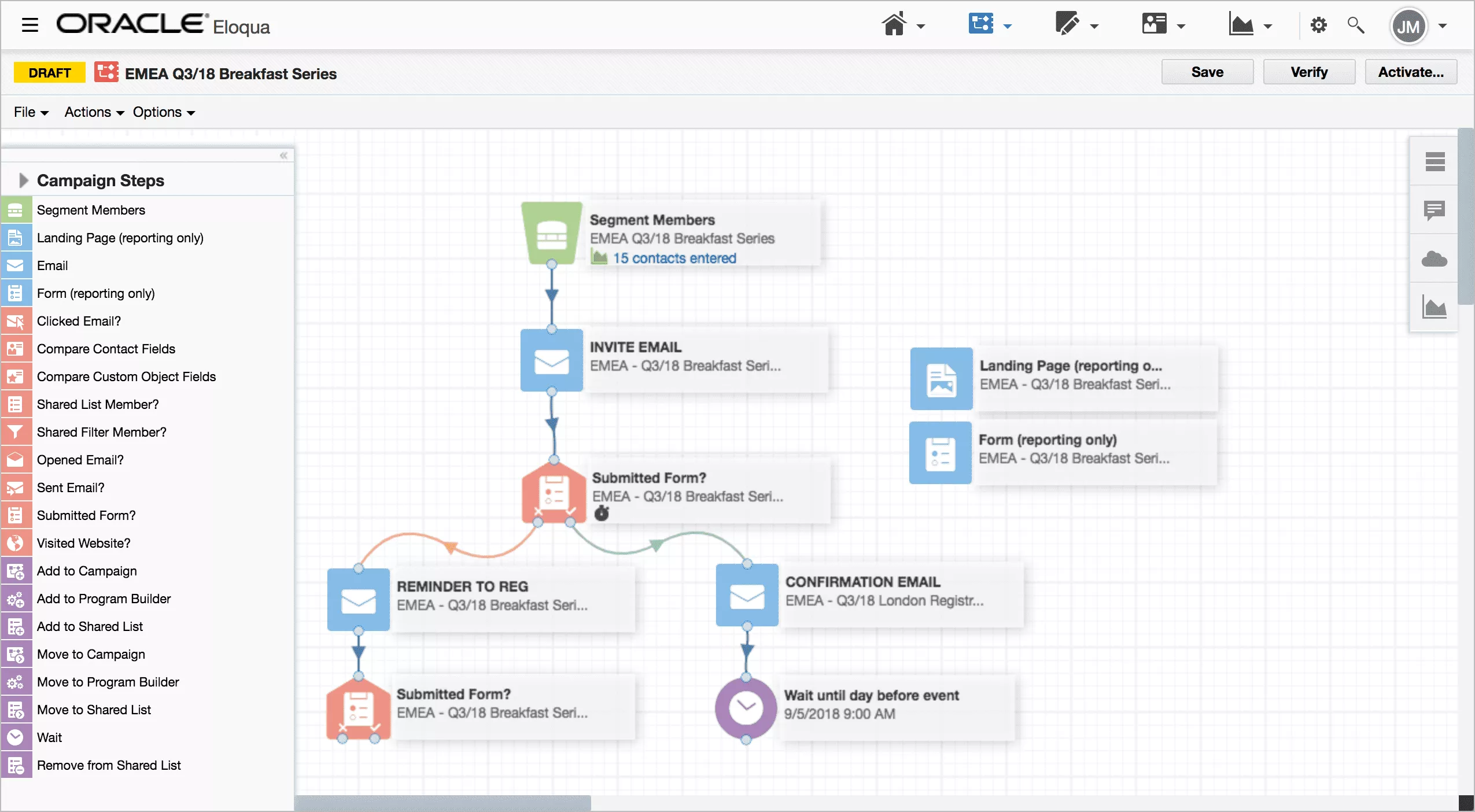Select Add to Shared List icon
This screenshot has width=1475, height=812.
click(16, 626)
